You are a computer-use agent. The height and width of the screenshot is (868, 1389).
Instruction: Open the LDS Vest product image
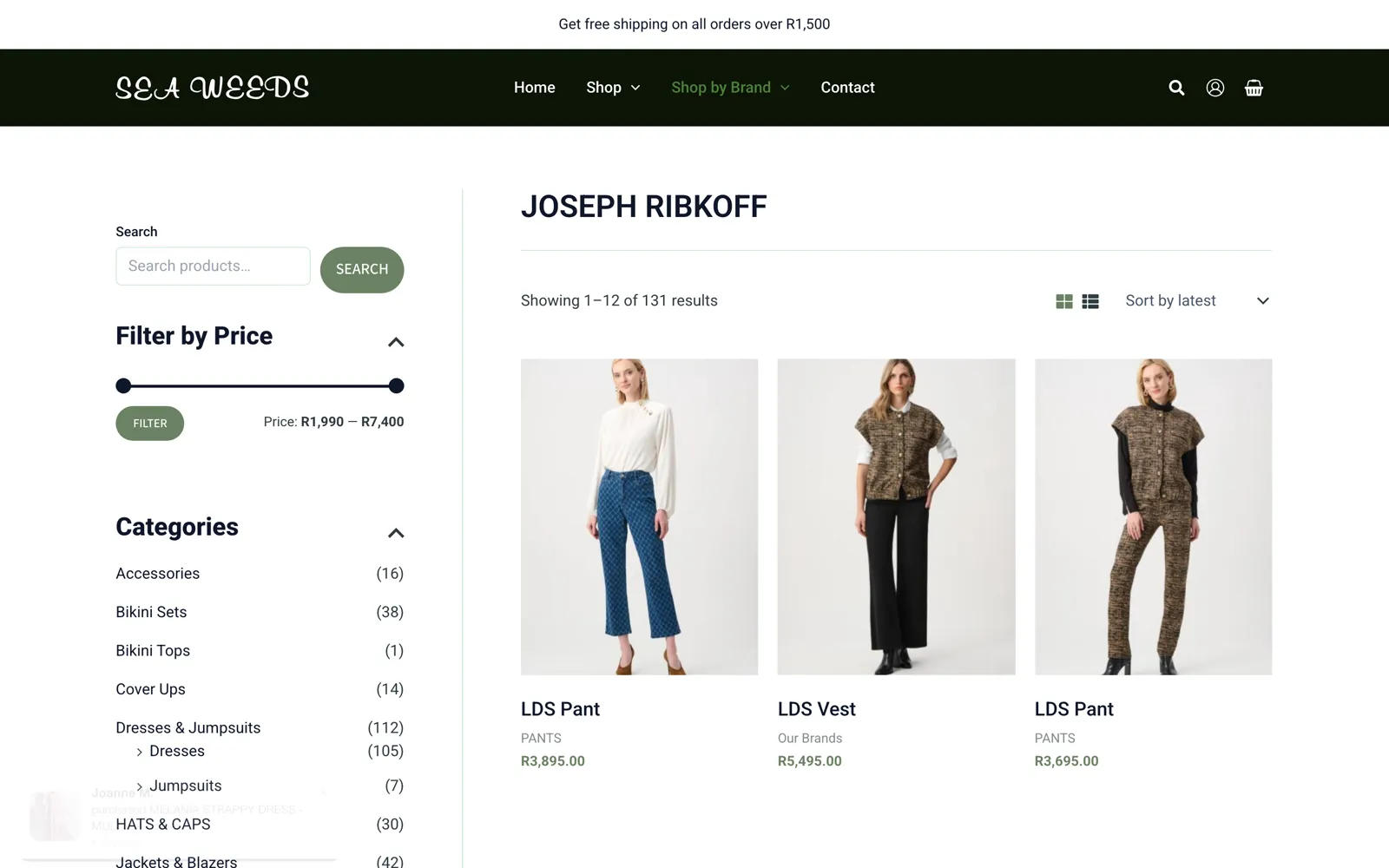(x=896, y=517)
